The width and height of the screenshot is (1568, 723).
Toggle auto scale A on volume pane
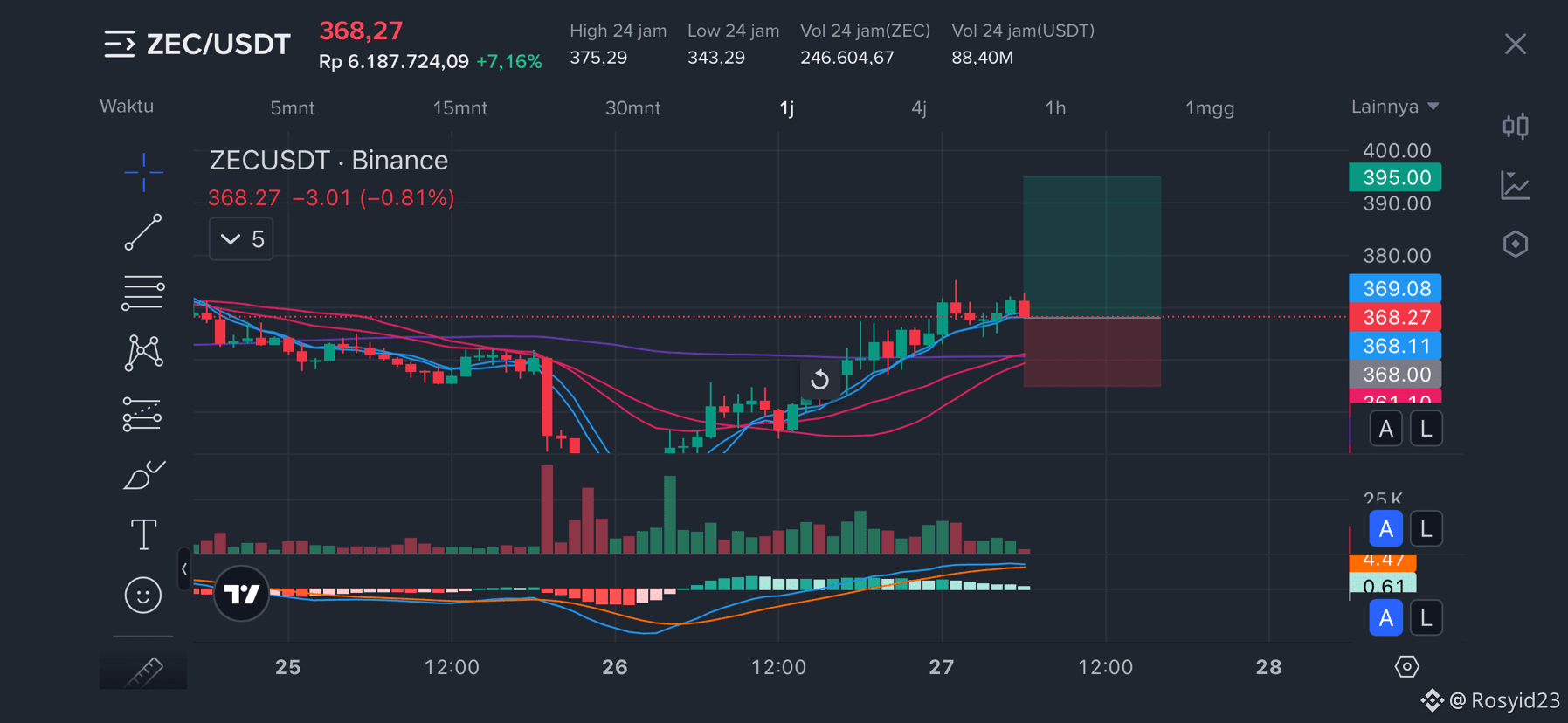tap(1385, 529)
